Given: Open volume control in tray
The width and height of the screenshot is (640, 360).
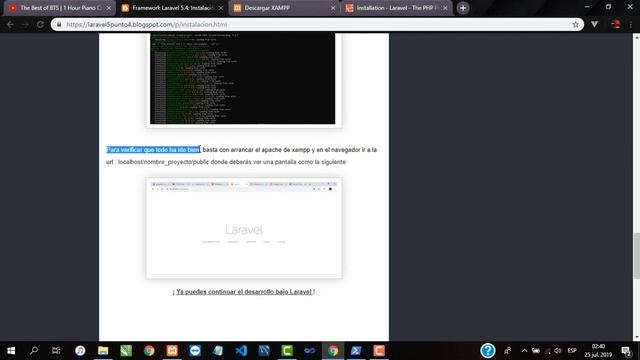Looking at the screenshot, I should [558, 351].
